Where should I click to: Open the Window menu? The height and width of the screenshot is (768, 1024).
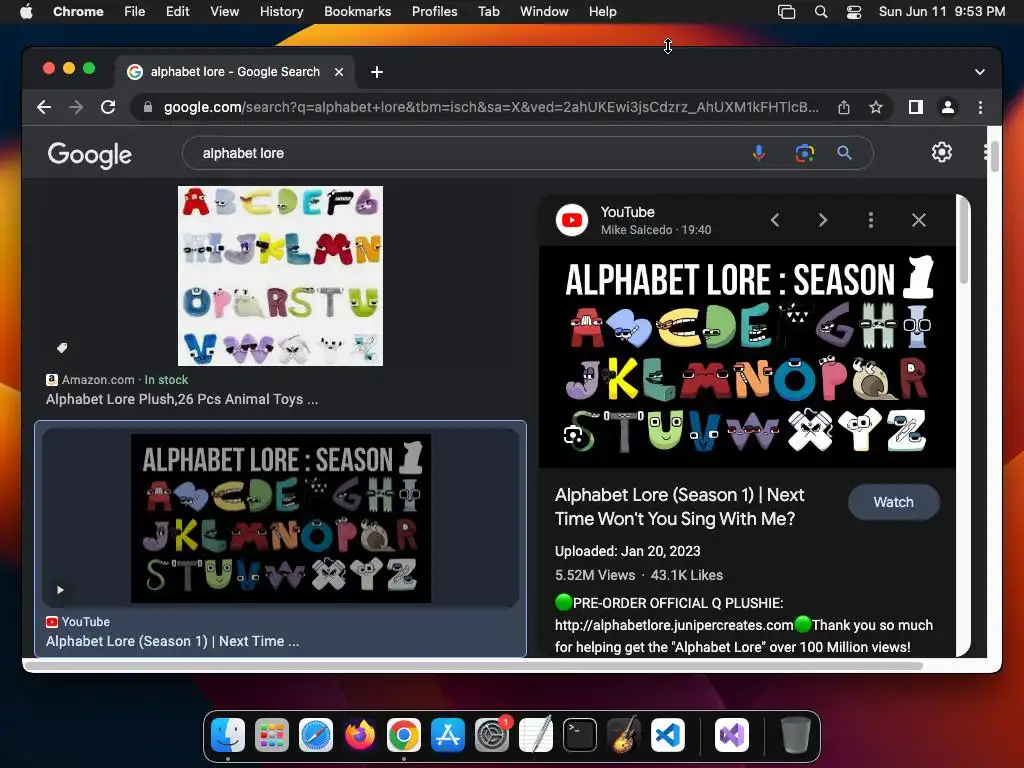point(544,11)
